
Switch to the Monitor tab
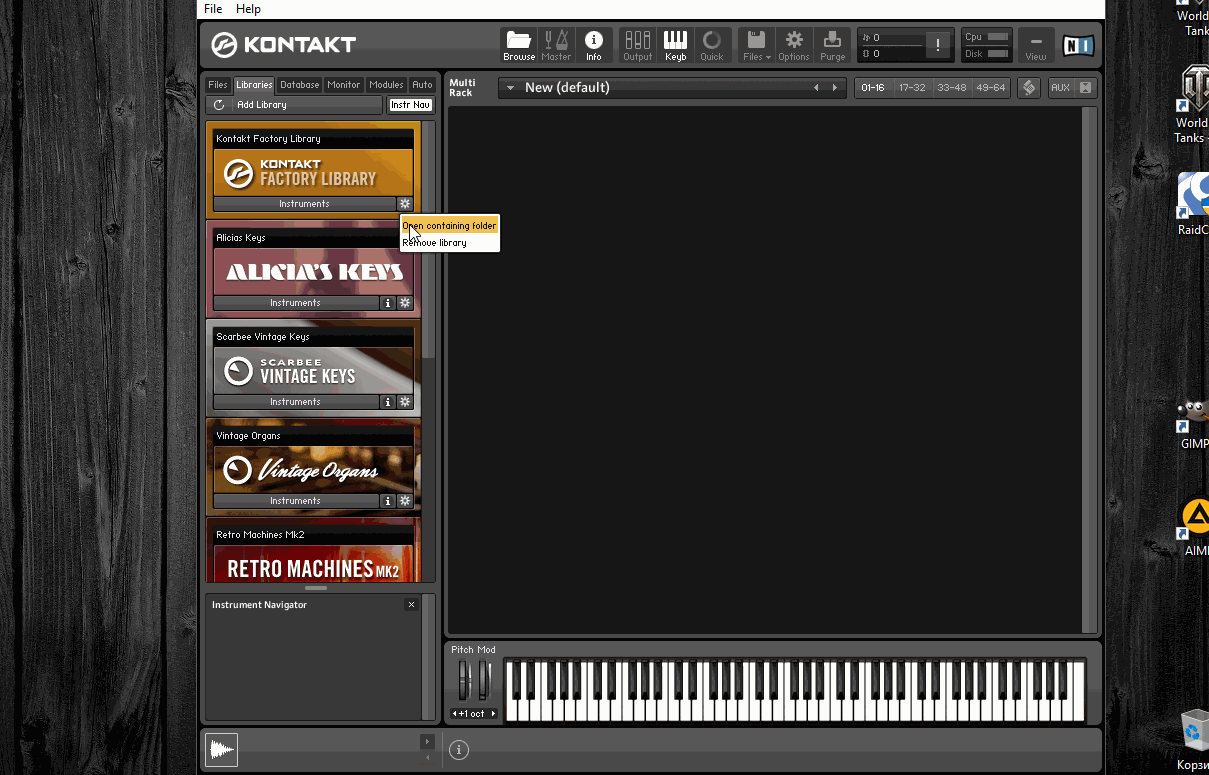[x=344, y=85]
